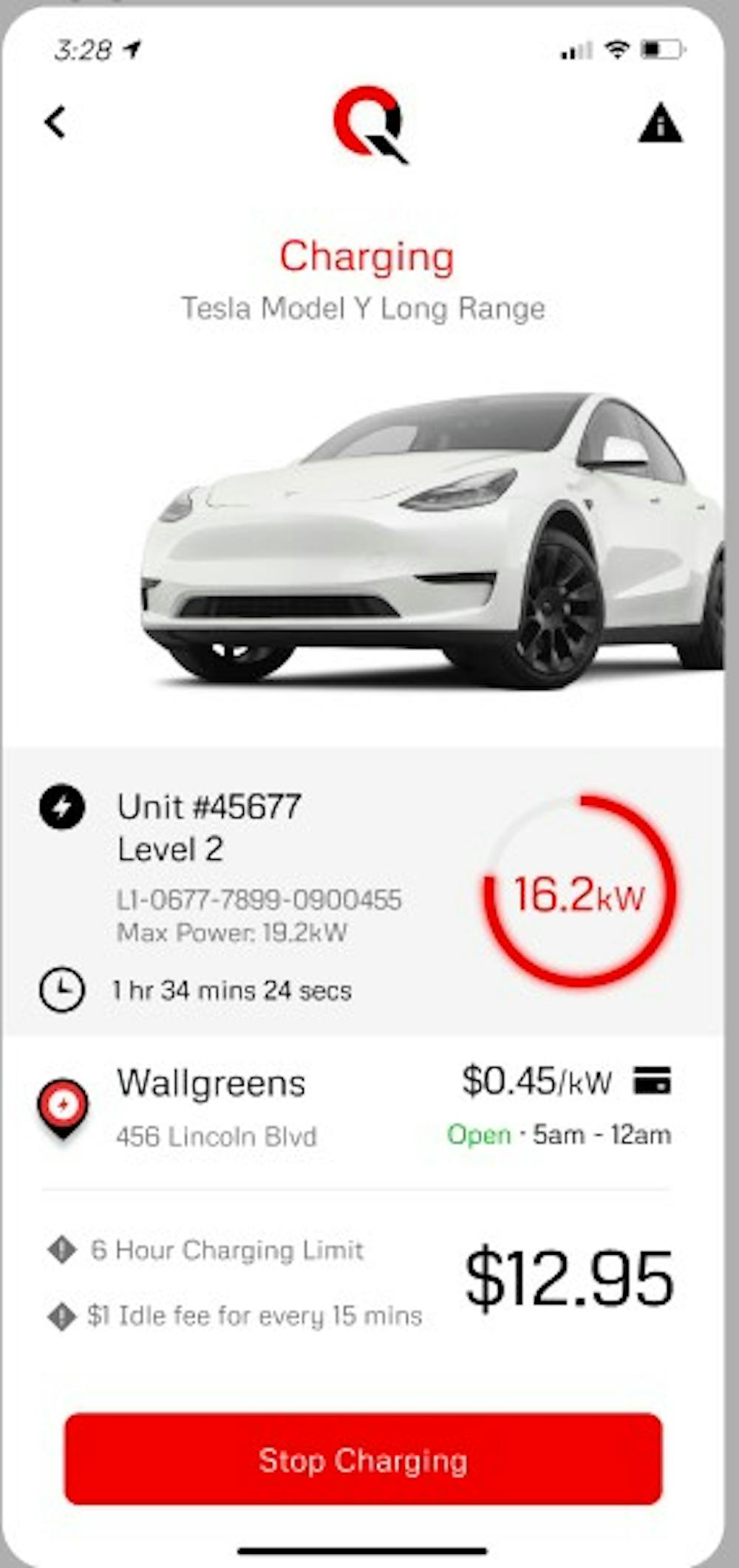Tap the back arrow icon
Screen dimensions: 739x1568
point(55,123)
